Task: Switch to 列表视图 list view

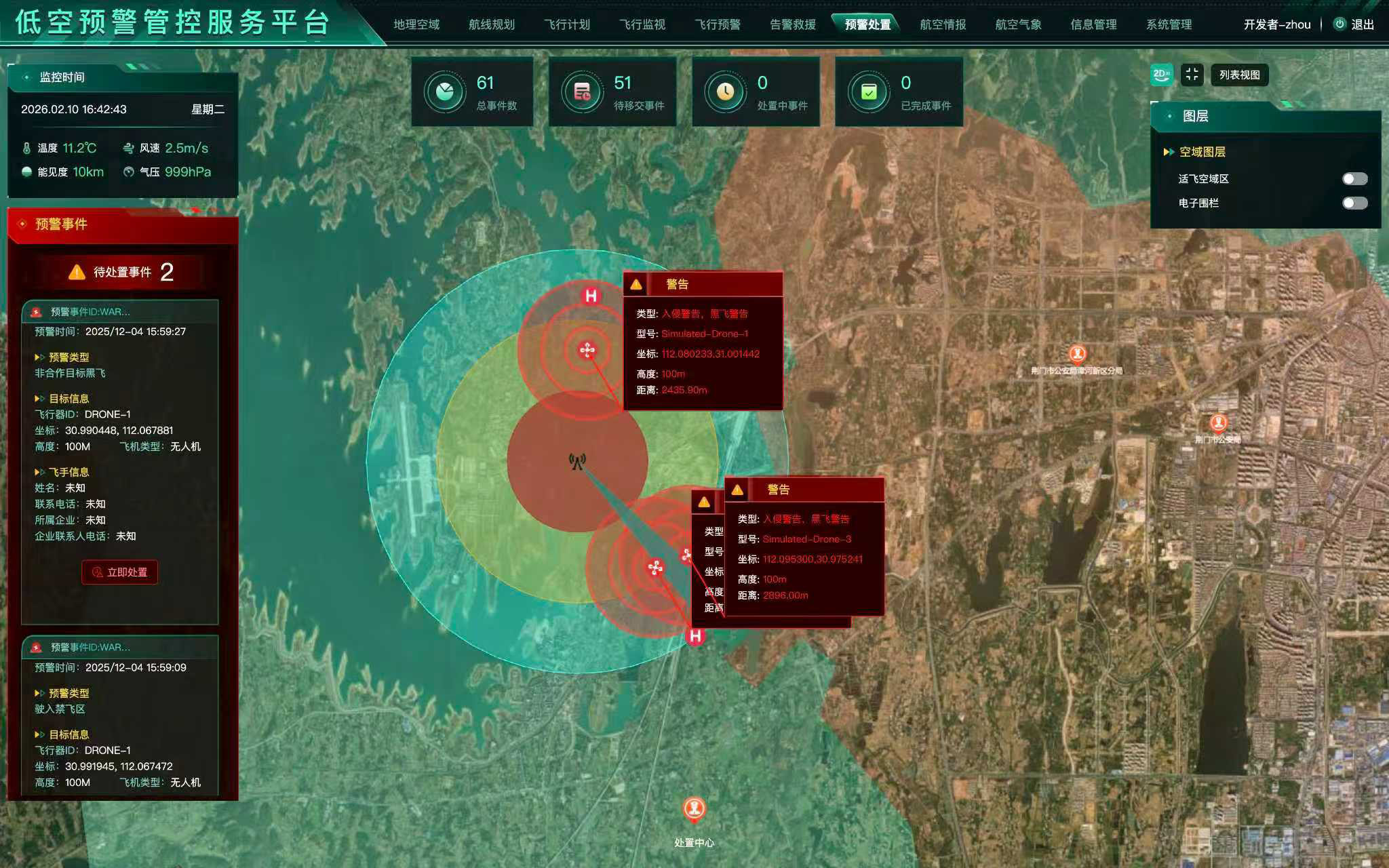Action: 1239,75
